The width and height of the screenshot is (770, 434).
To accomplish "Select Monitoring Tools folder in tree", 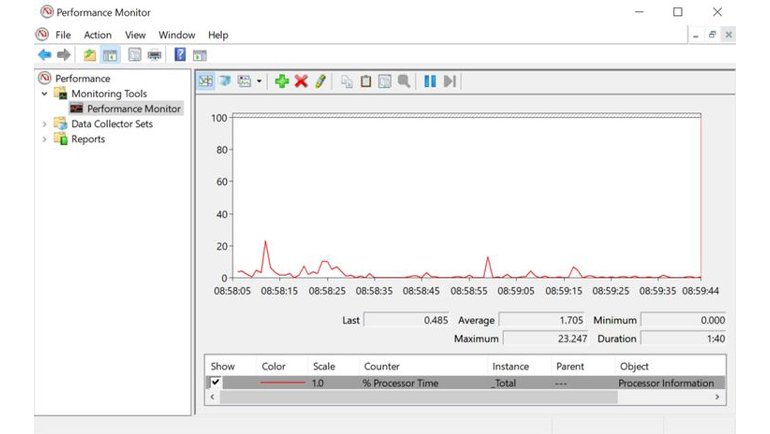I will (109, 93).
